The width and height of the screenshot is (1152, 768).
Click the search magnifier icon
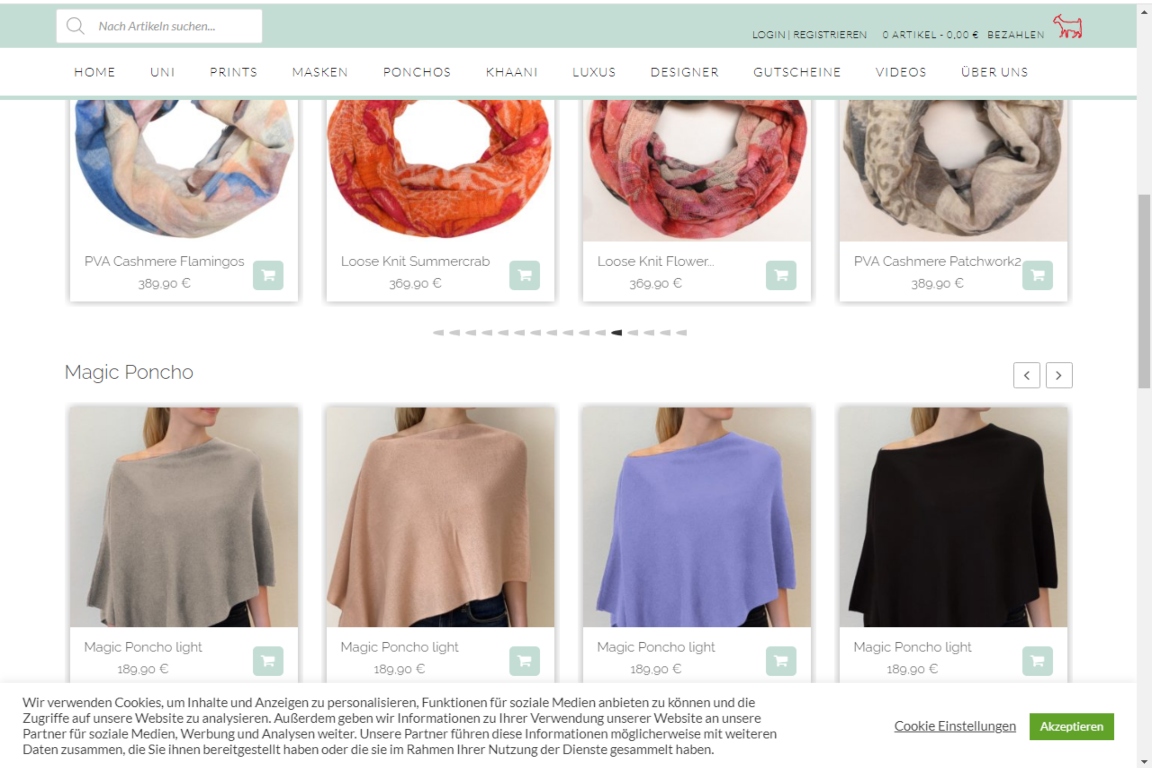pyautogui.click(x=75, y=26)
